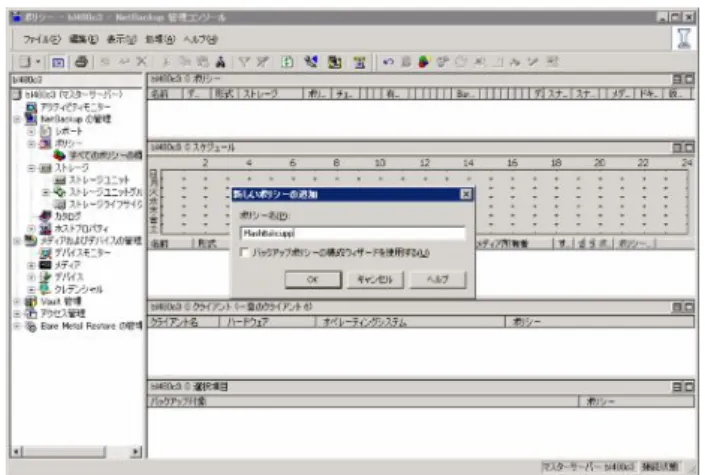Viewport: 705px width, 475px height.
Task: Select レポート node in the tree
Action: [x=69, y=131]
